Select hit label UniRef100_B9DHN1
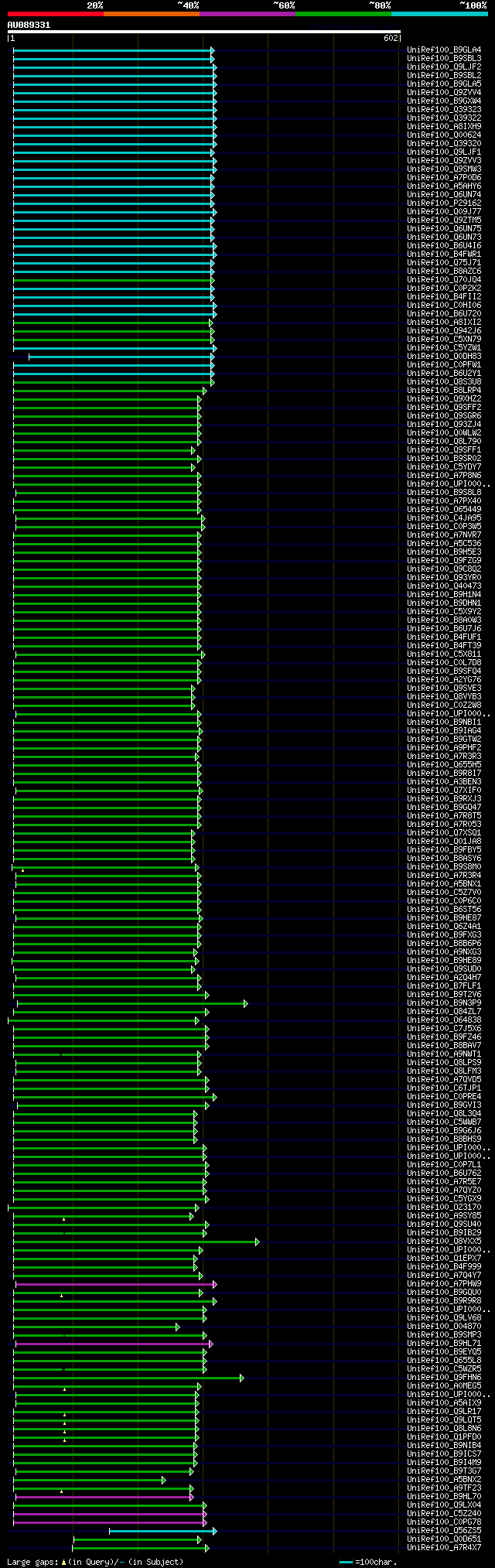 point(444,603)
